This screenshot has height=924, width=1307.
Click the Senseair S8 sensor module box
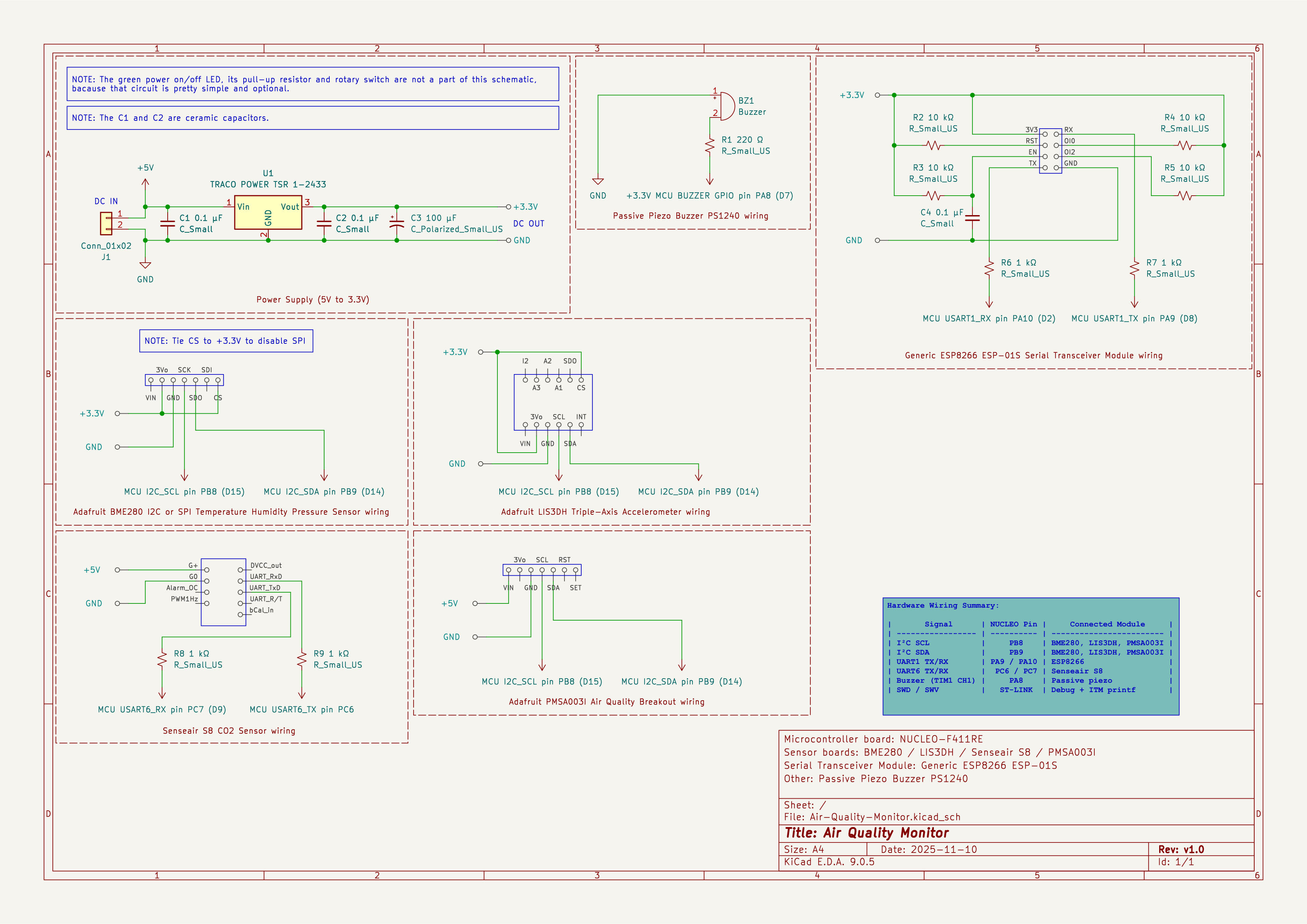(223, 592)
